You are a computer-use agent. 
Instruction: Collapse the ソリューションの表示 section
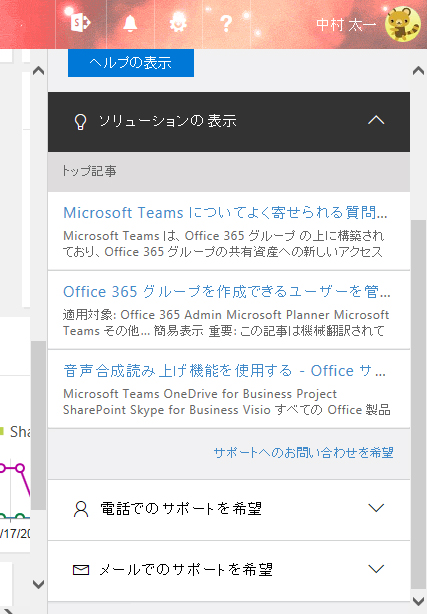click(376, 120)
